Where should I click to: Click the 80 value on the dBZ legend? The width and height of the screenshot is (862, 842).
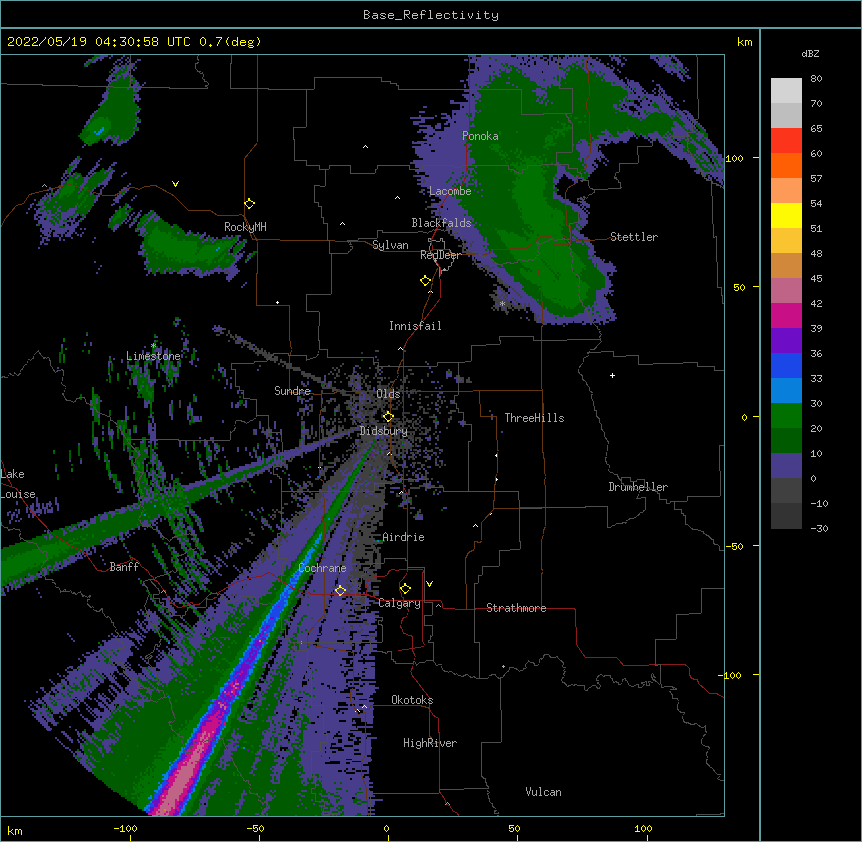pos(816,79)
